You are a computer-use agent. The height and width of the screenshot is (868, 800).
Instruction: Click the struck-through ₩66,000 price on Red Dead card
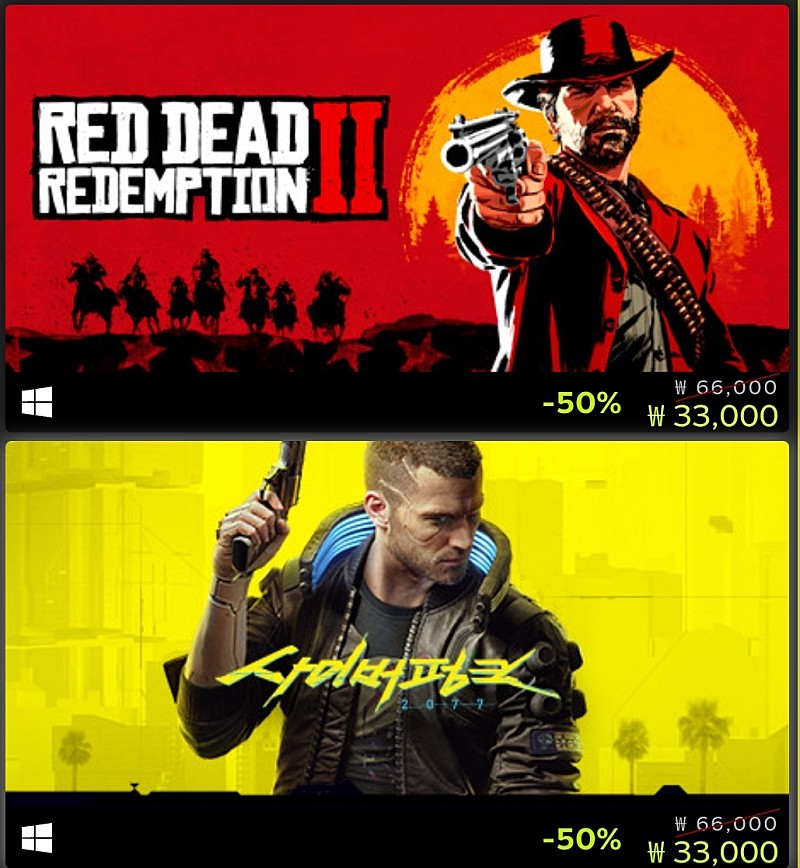pyautogui.click(x=726, y=387)
